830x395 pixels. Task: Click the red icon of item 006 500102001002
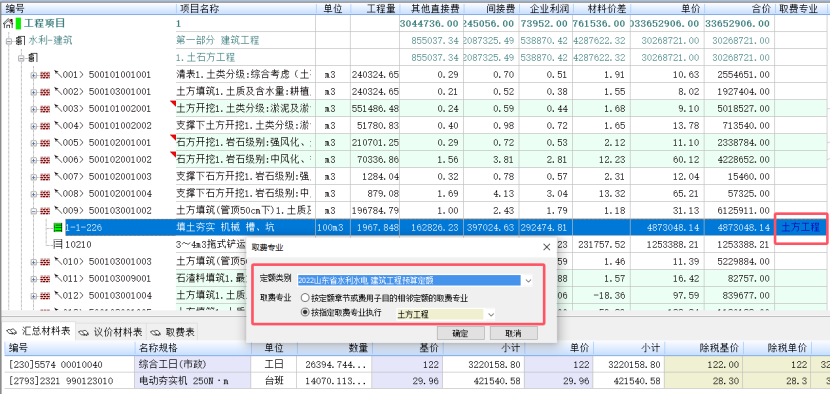(x=45, y=160)
